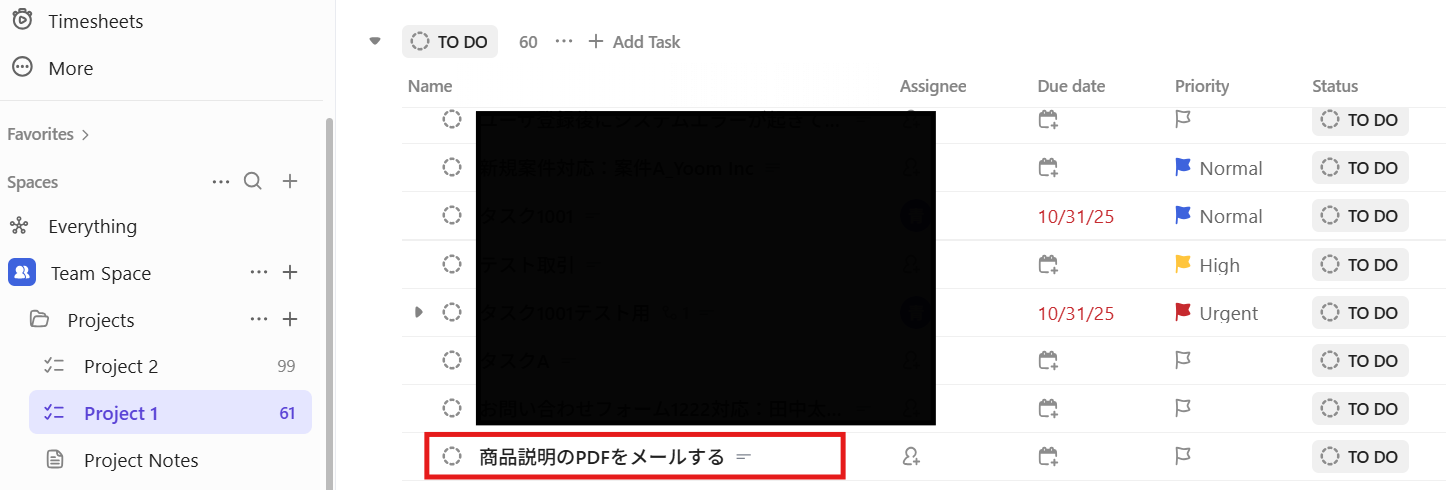Click Add Task button
The height and width of the screenshot is (490, 1446).
(x=634, y=42)
